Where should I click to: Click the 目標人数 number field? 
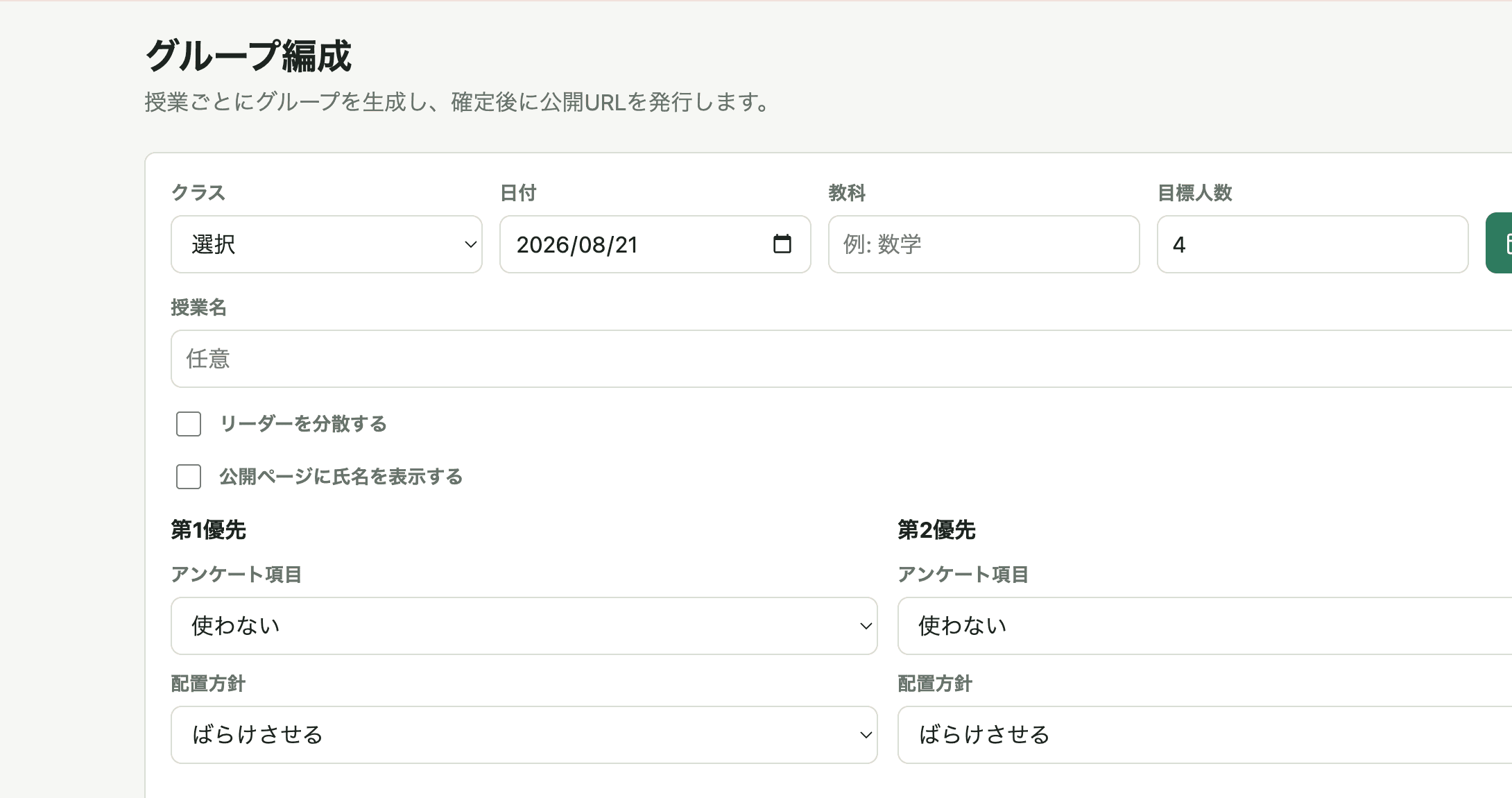point(1313,244)
